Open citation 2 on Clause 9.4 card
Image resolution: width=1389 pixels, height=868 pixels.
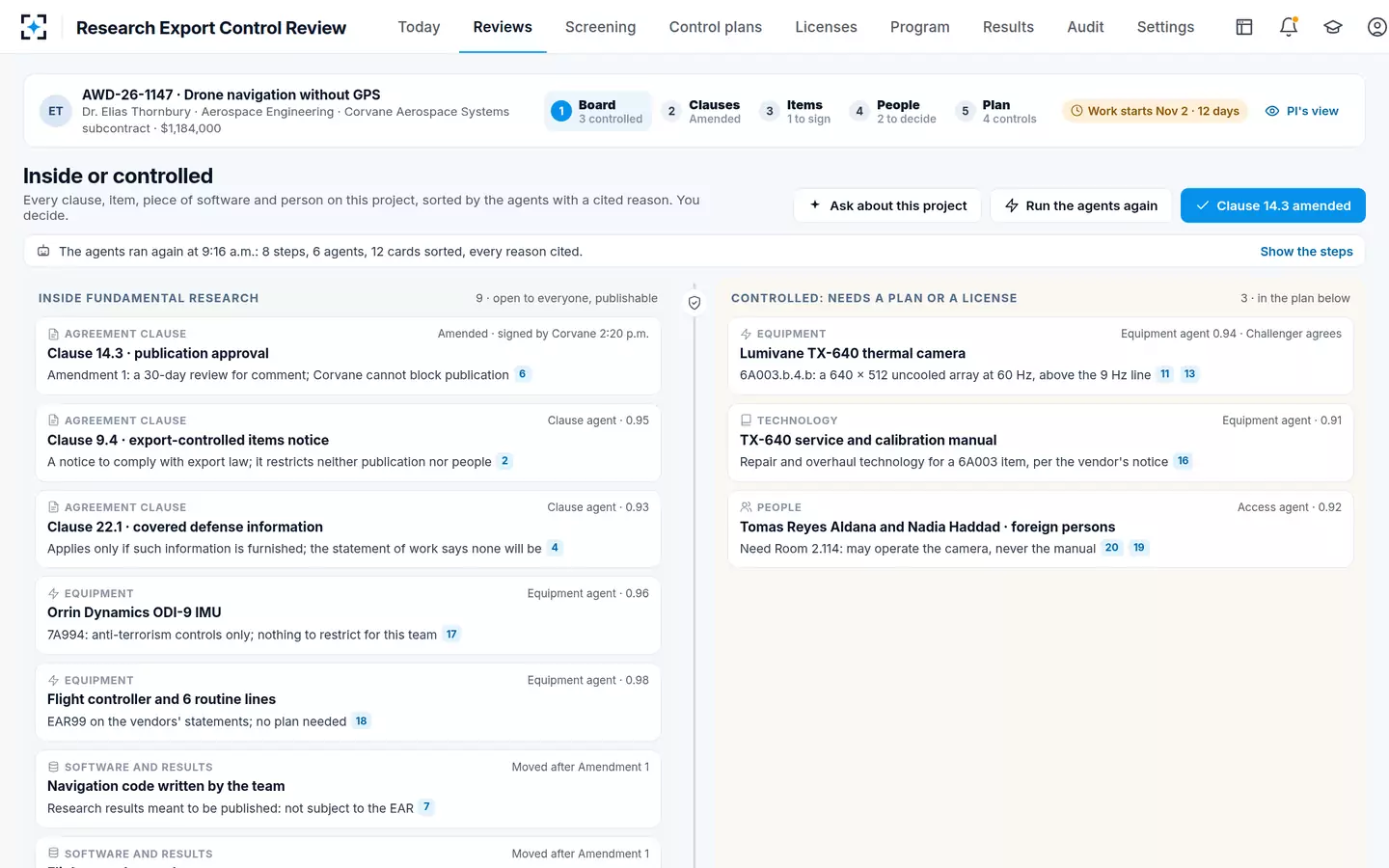click(x=504, y=461)
